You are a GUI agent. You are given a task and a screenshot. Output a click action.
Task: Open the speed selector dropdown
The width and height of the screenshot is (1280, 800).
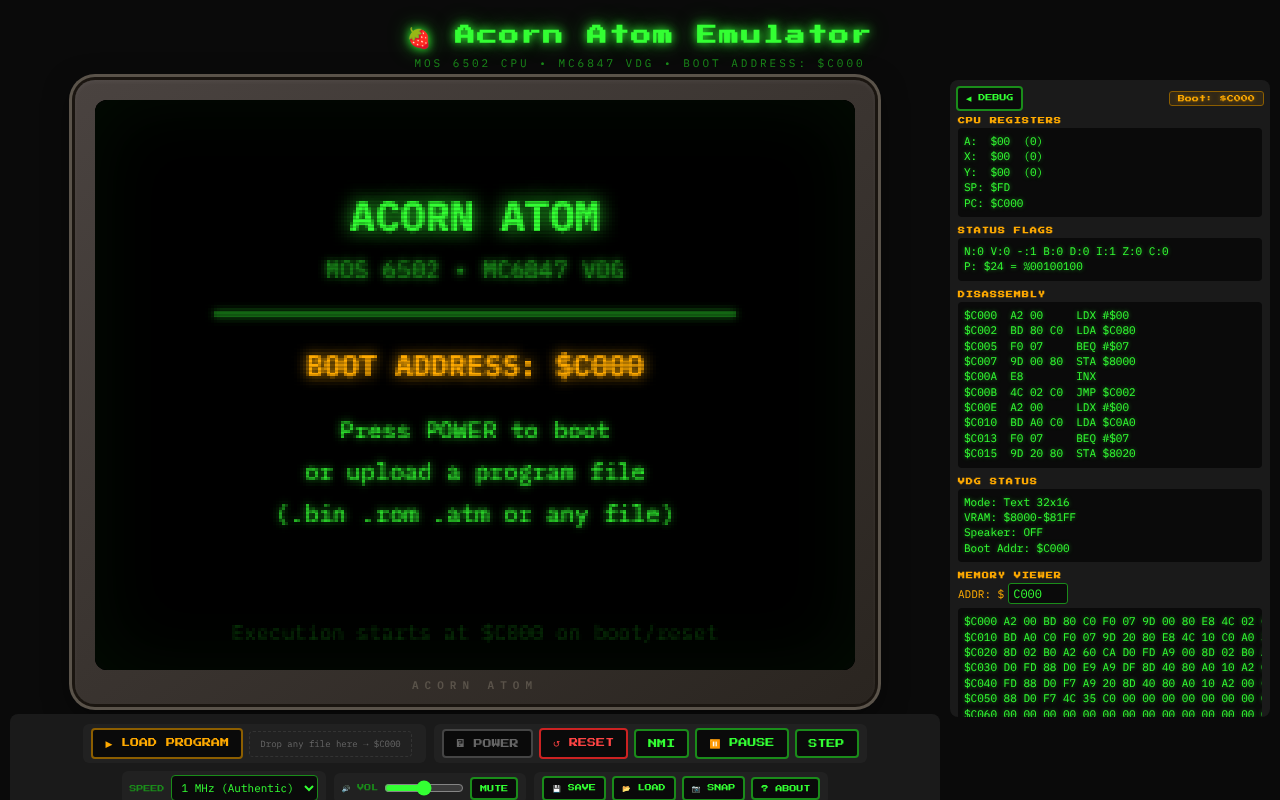(244, 787)
